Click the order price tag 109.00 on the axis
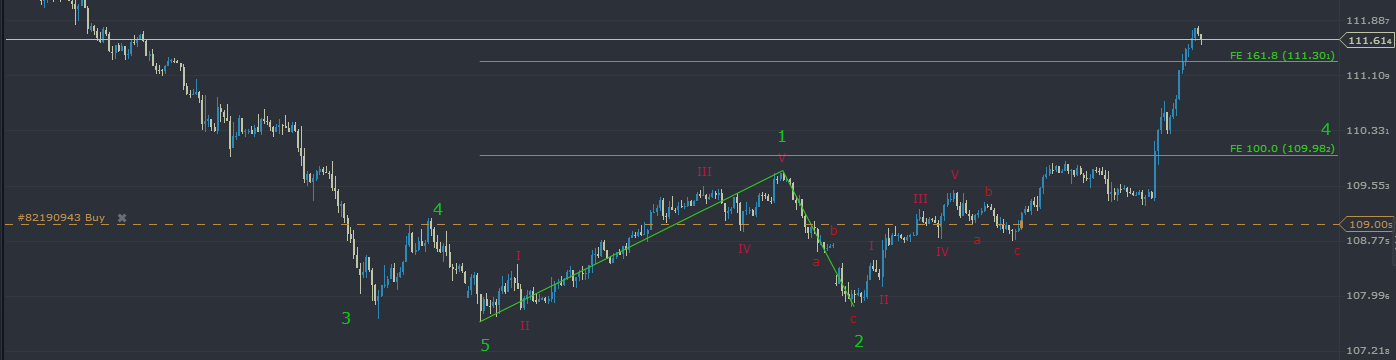The width and height of the screenshot is (1396, 360). [1369, 225]
